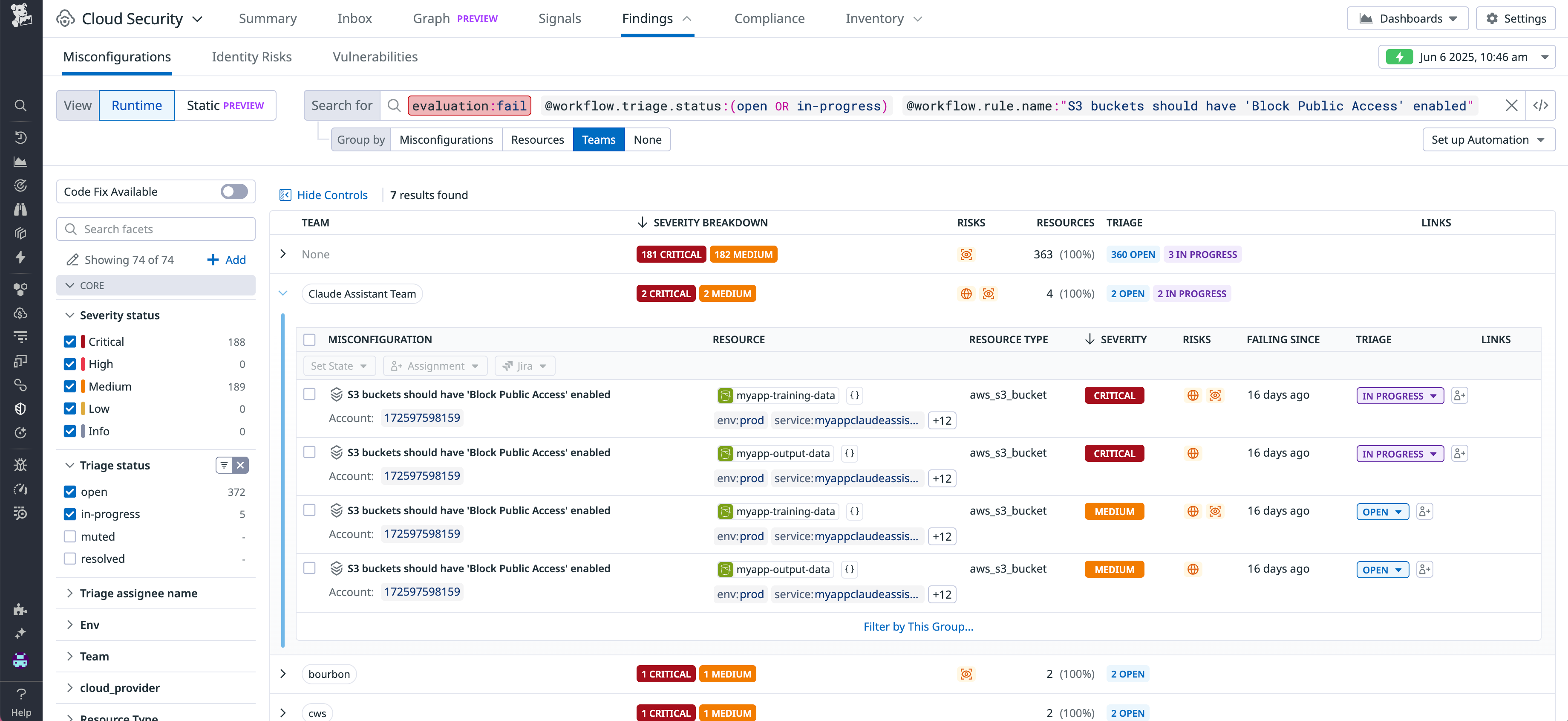1568x721 pixels.
Task: Click inside the Search facets field
Action: tap(155, 229)
